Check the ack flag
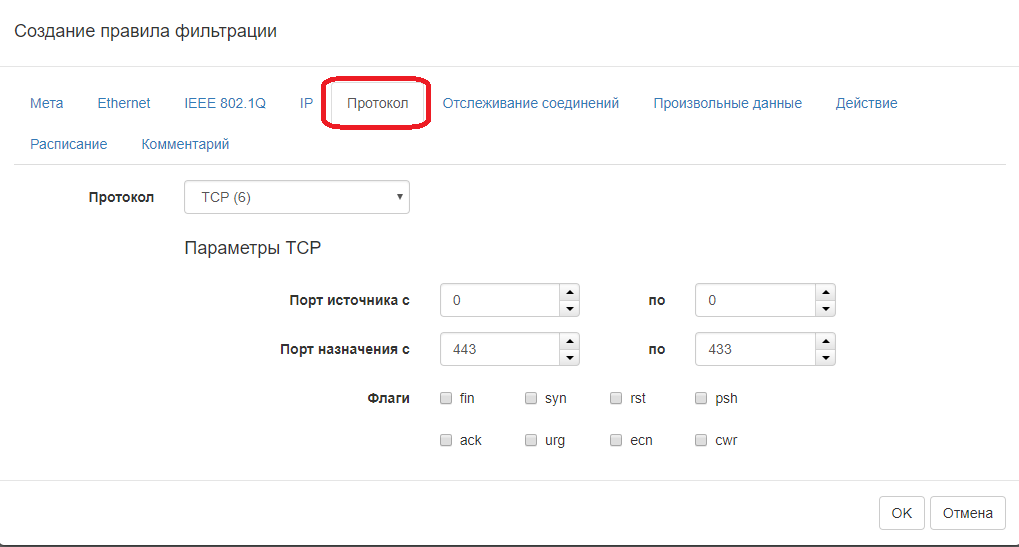This screenshot has width=1019, height=547. coord(446,440)
